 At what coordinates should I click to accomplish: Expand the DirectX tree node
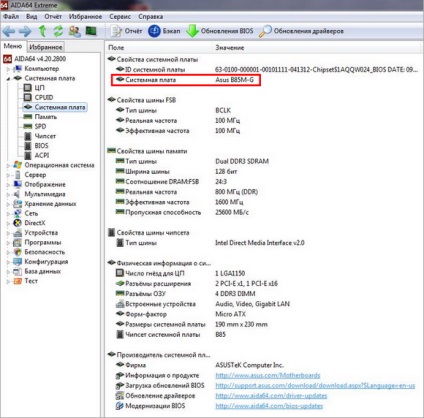click(8, 223)
